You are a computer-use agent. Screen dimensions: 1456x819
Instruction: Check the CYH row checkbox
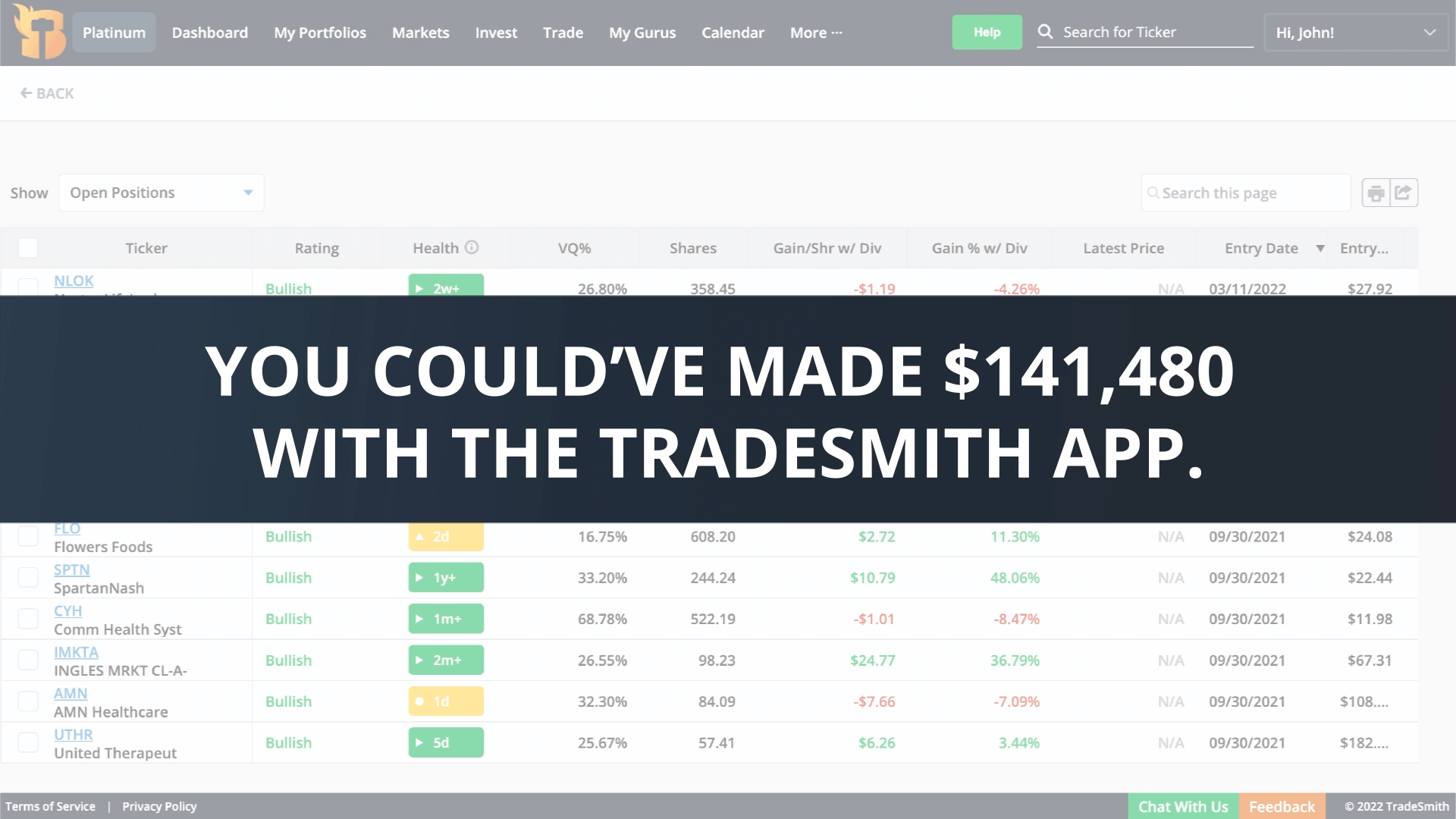(x=28, y=619)
